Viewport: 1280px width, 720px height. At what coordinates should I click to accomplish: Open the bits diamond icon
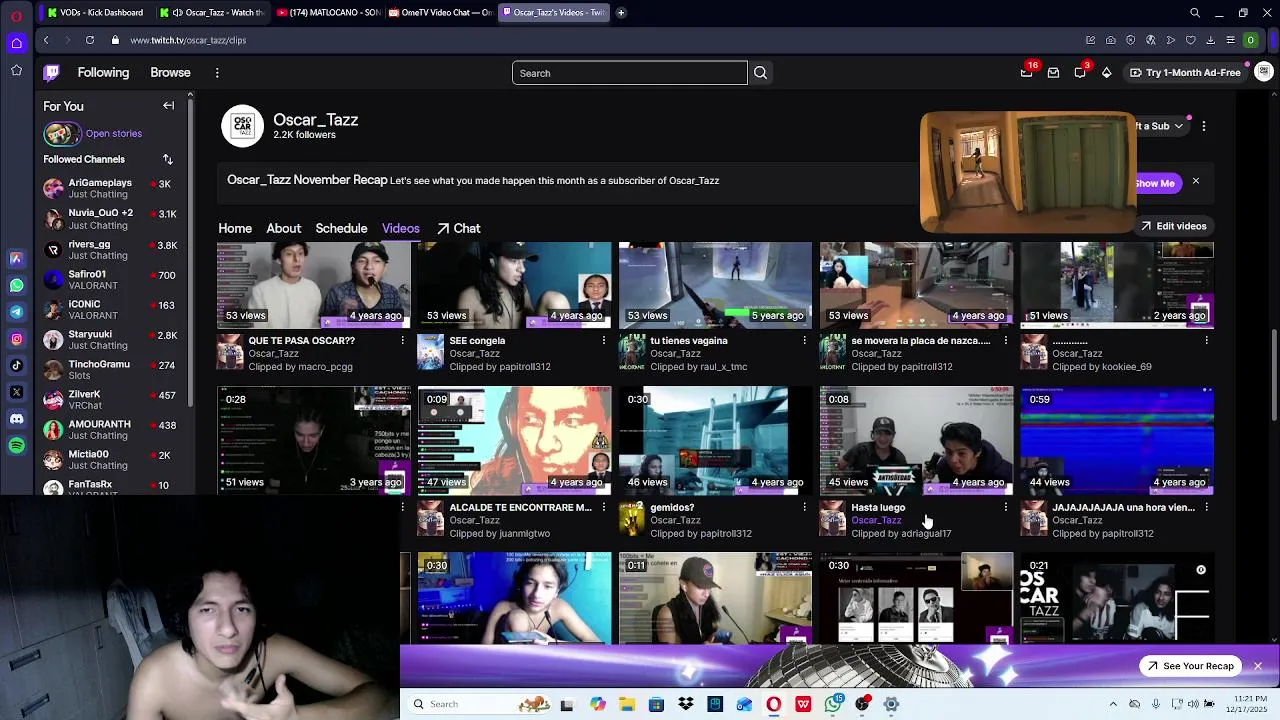[1106, 72]
